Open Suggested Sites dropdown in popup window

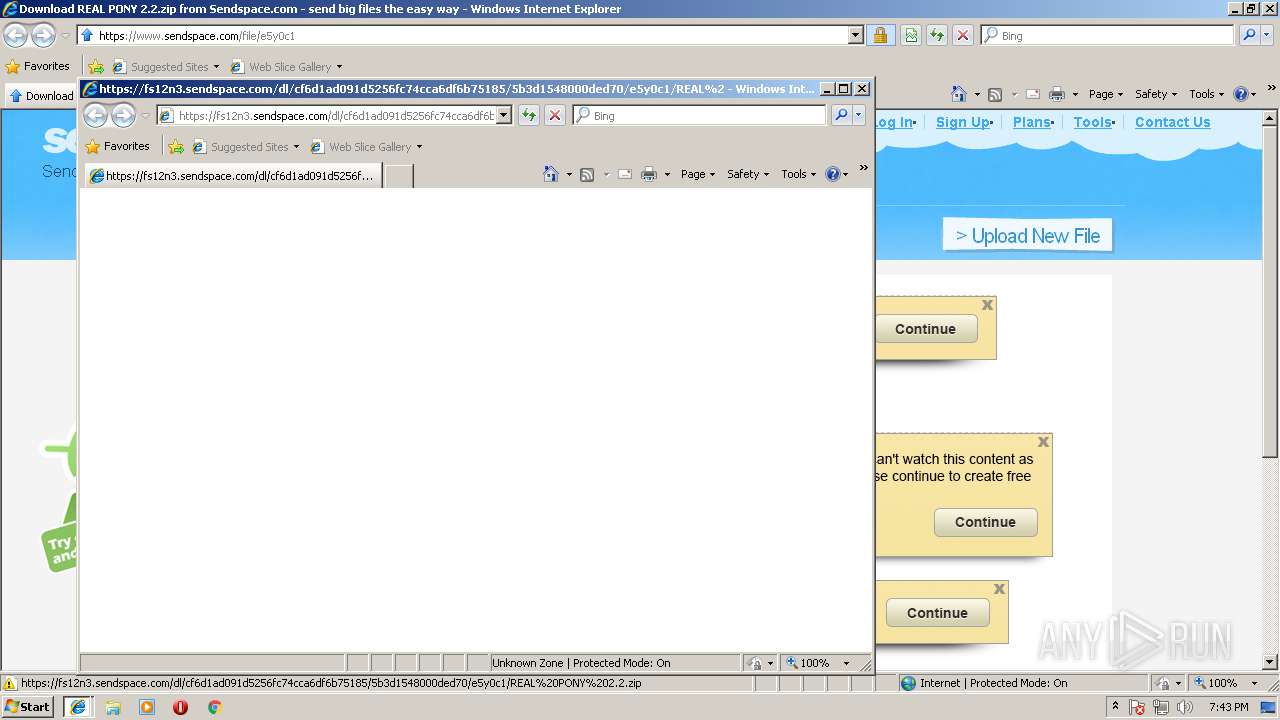click(247, 147)
